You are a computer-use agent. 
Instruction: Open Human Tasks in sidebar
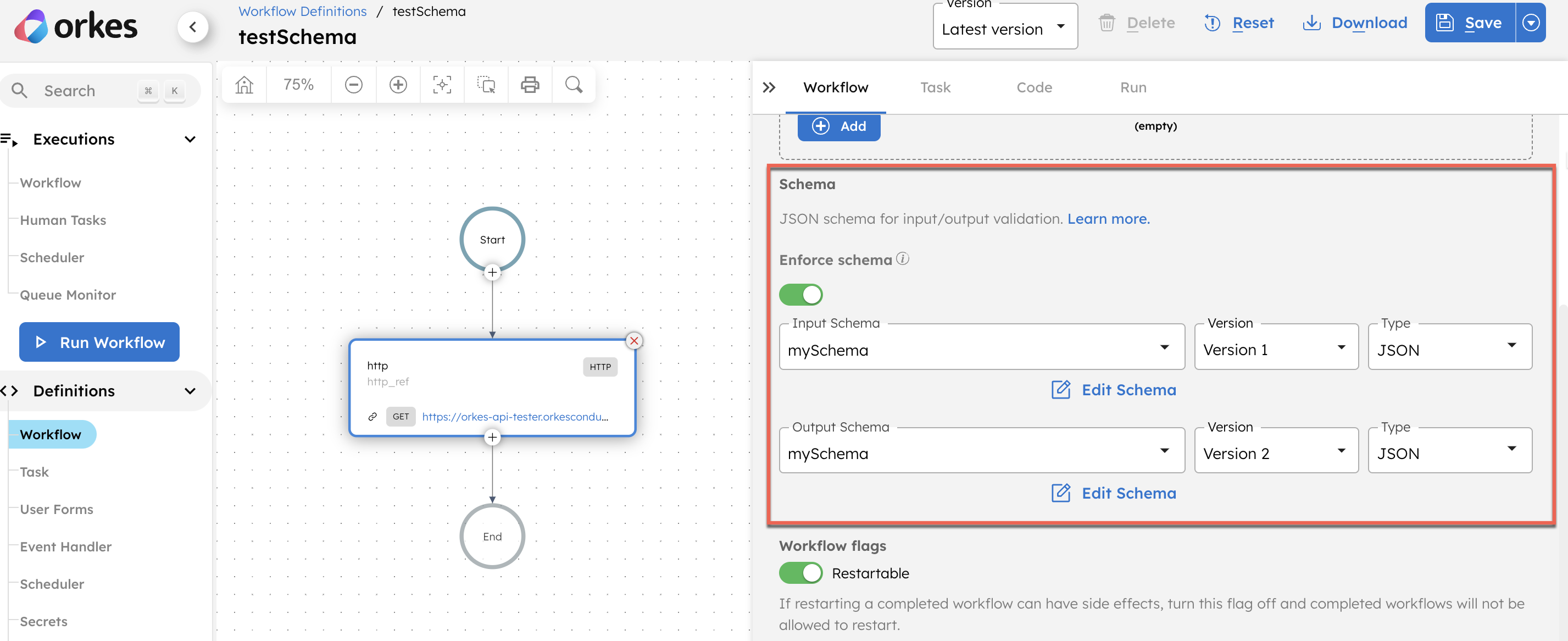[x=63, y=220]
